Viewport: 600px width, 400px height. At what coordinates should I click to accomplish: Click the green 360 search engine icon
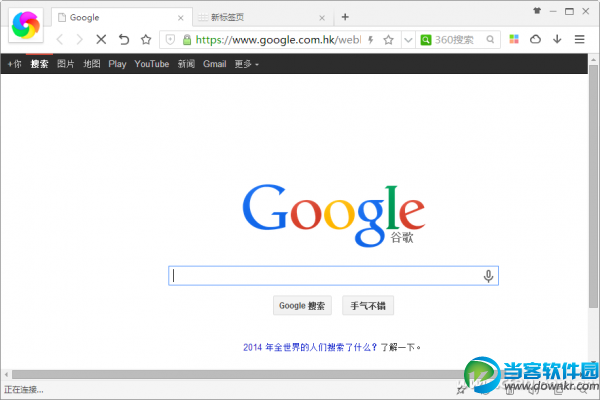point(426,39)
